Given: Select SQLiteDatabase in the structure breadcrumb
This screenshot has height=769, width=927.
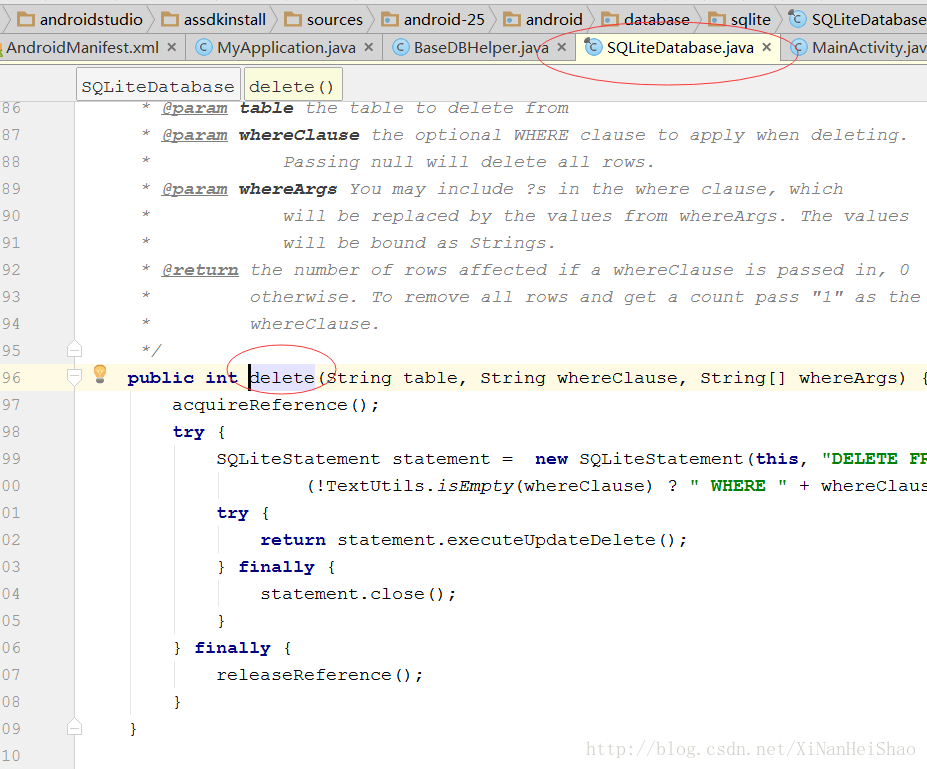Looking at the screenshot, I should point(158,87).
